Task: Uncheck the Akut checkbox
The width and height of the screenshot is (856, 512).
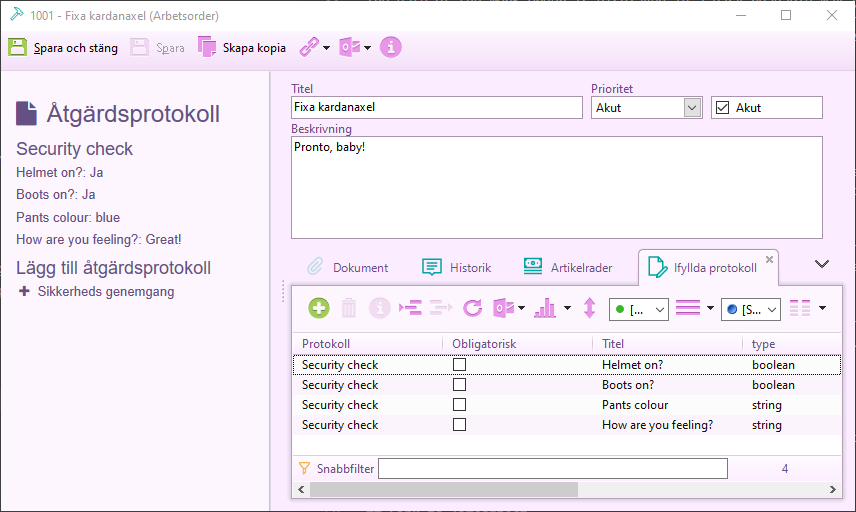Action: (x=722, y=108)
